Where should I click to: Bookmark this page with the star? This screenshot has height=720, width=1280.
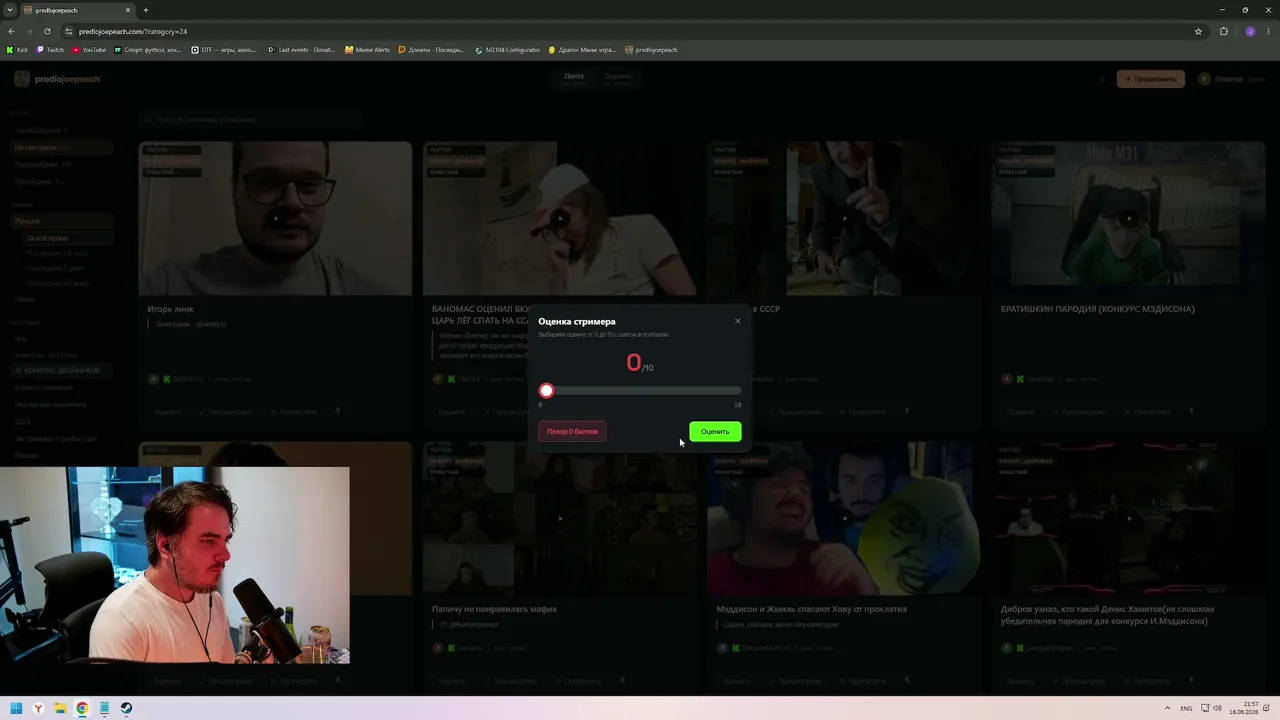pos(1198,31)
